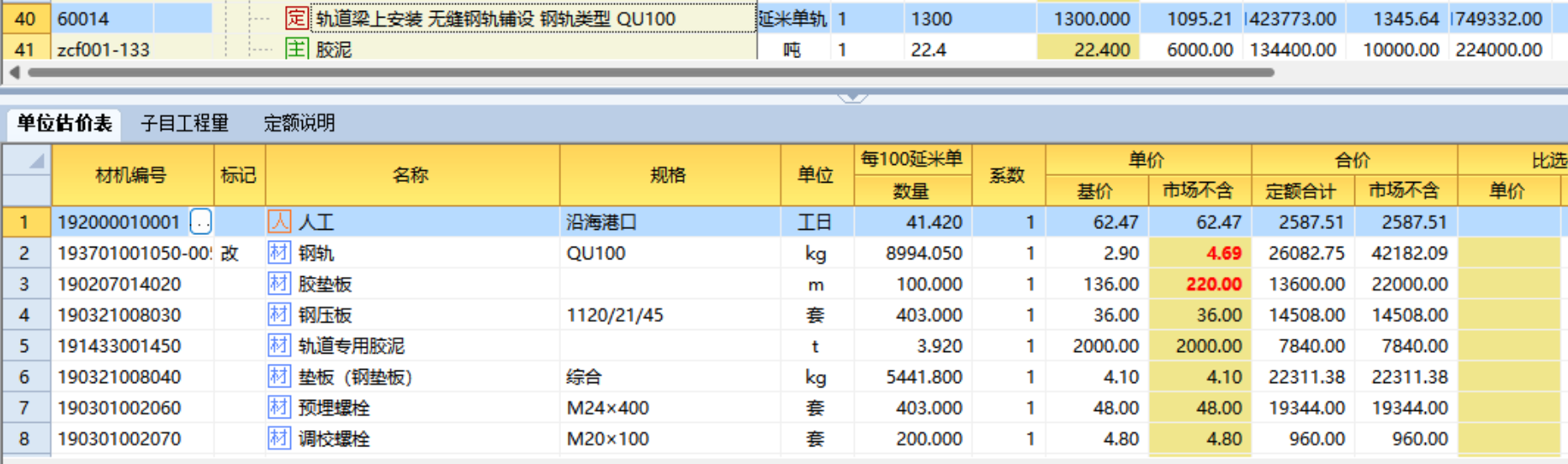Click the 基价 column header

coord(1097,191)
